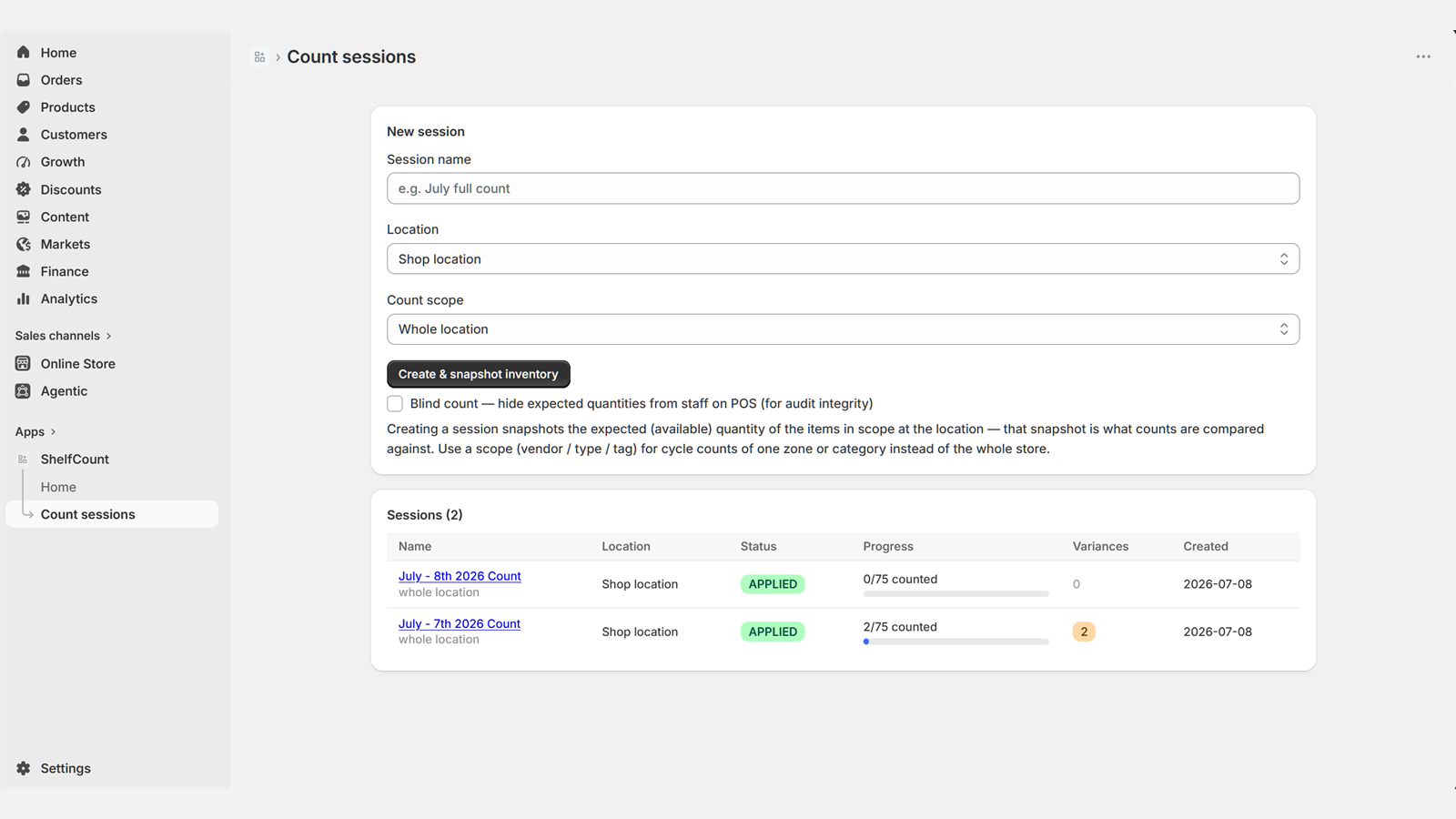Viewport: 1456px width, 819px height.
Task: Click the Sessions (2) heading
Action: (425, 515)
